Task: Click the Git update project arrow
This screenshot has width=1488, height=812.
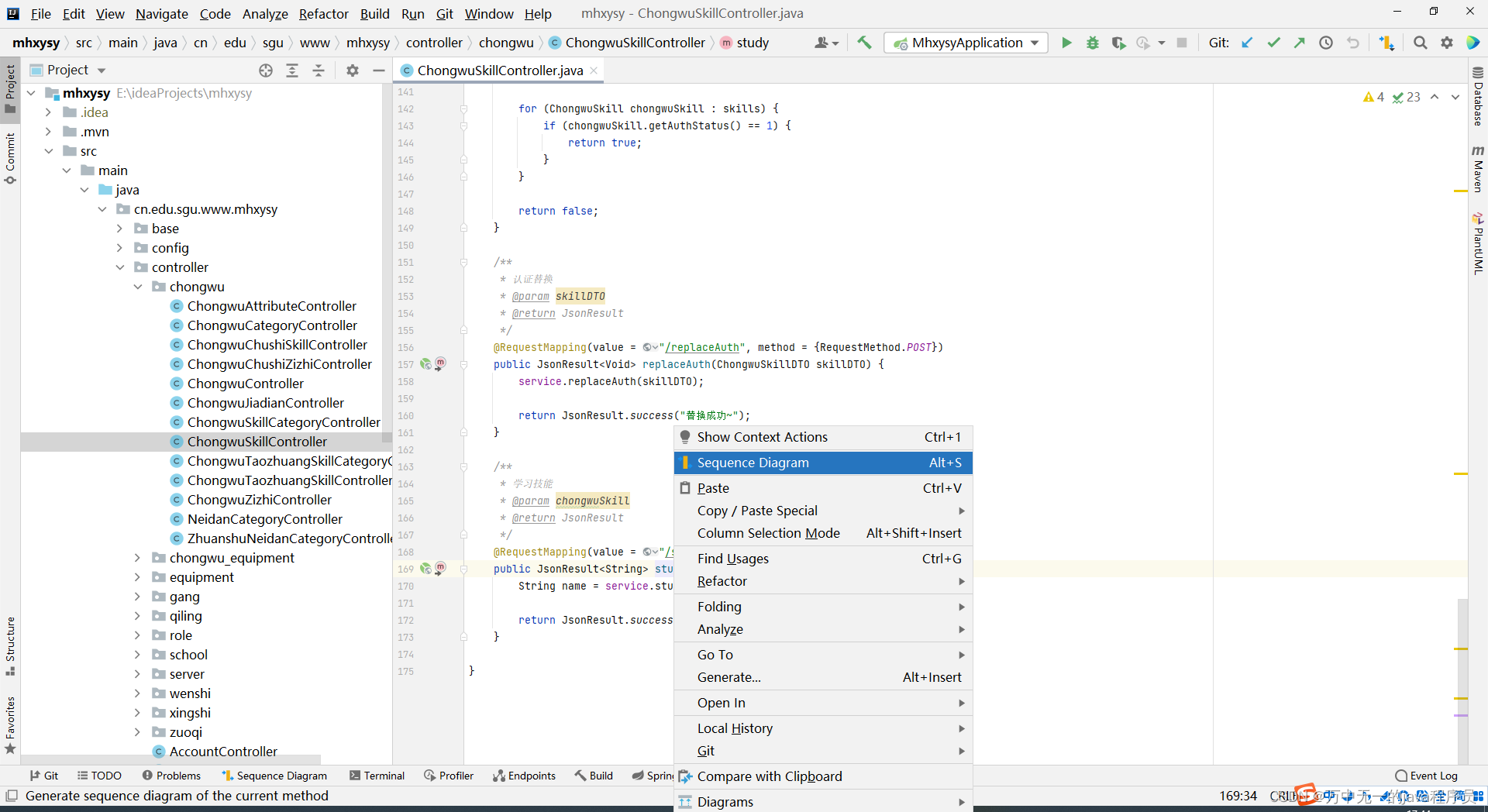Action: pos(1247,43)
